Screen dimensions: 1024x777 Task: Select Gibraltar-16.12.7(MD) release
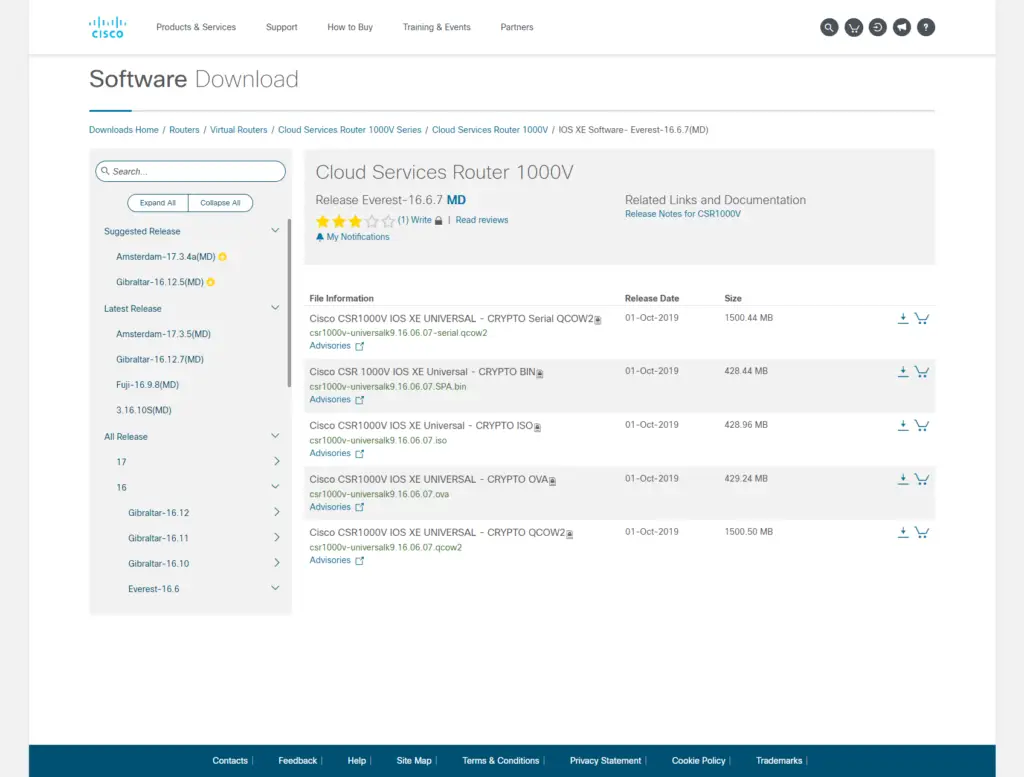tap(159, 359)
